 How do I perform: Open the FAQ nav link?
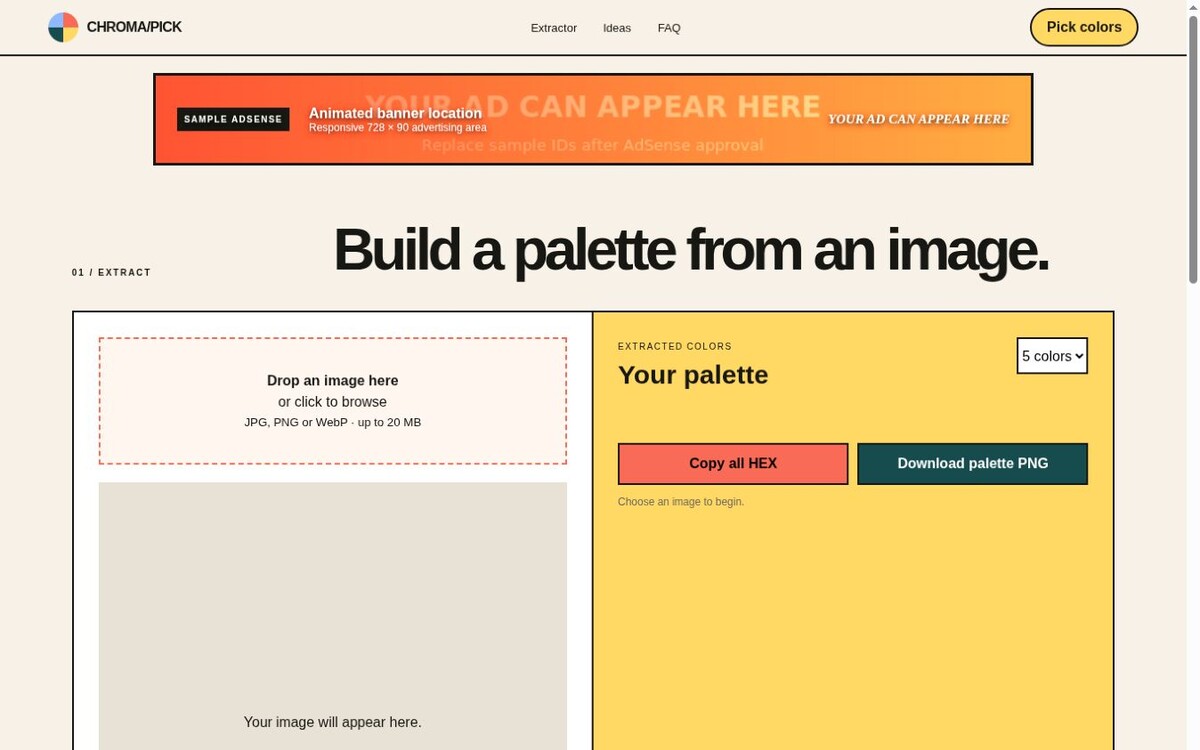(x=669, y=28)
